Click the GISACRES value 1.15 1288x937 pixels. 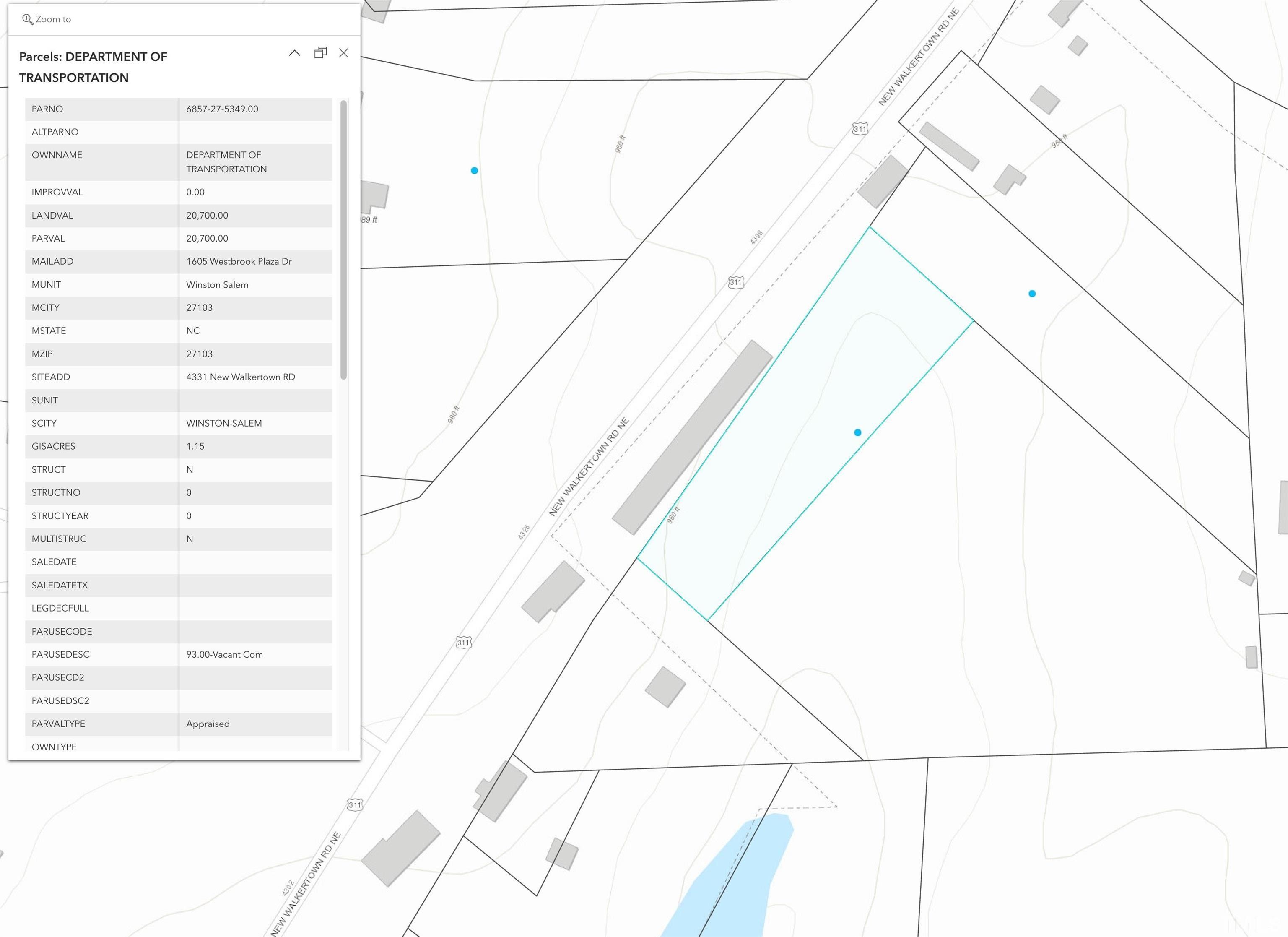tap(195, 446)
